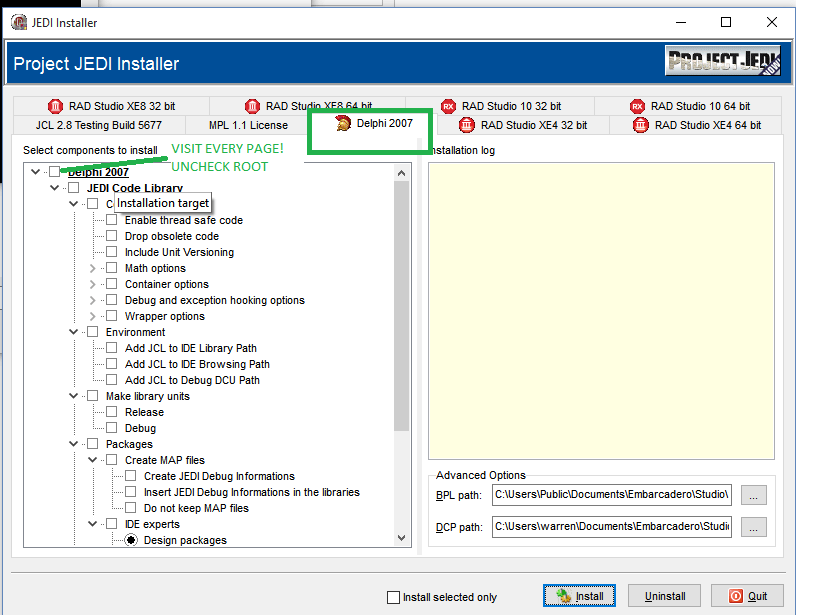Open the RAD Studio 10 32 bit tab
Screen dimensions: 814x615
(x=500, y=106)
